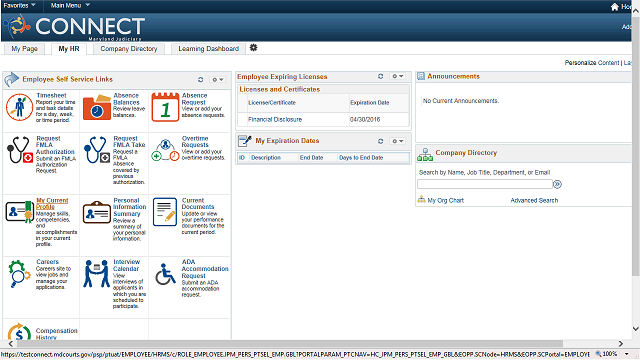Viewport: 640px width, 360px height.
Task: Open the Personal Information Summary link
Action: pyautogui.click(x=129, y=207)
